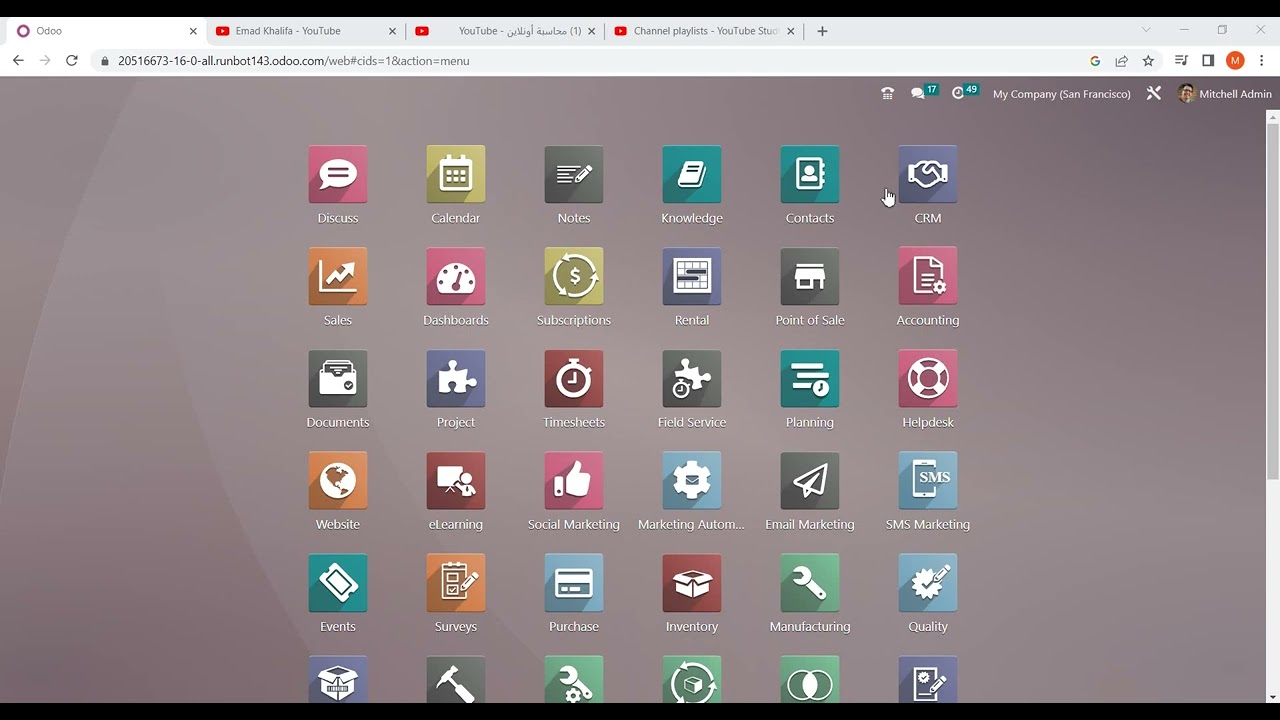Image resolution: width=1280 pixels, height=720 pixels.
Task: Open a new browser tab
Action: click(822, 31)
